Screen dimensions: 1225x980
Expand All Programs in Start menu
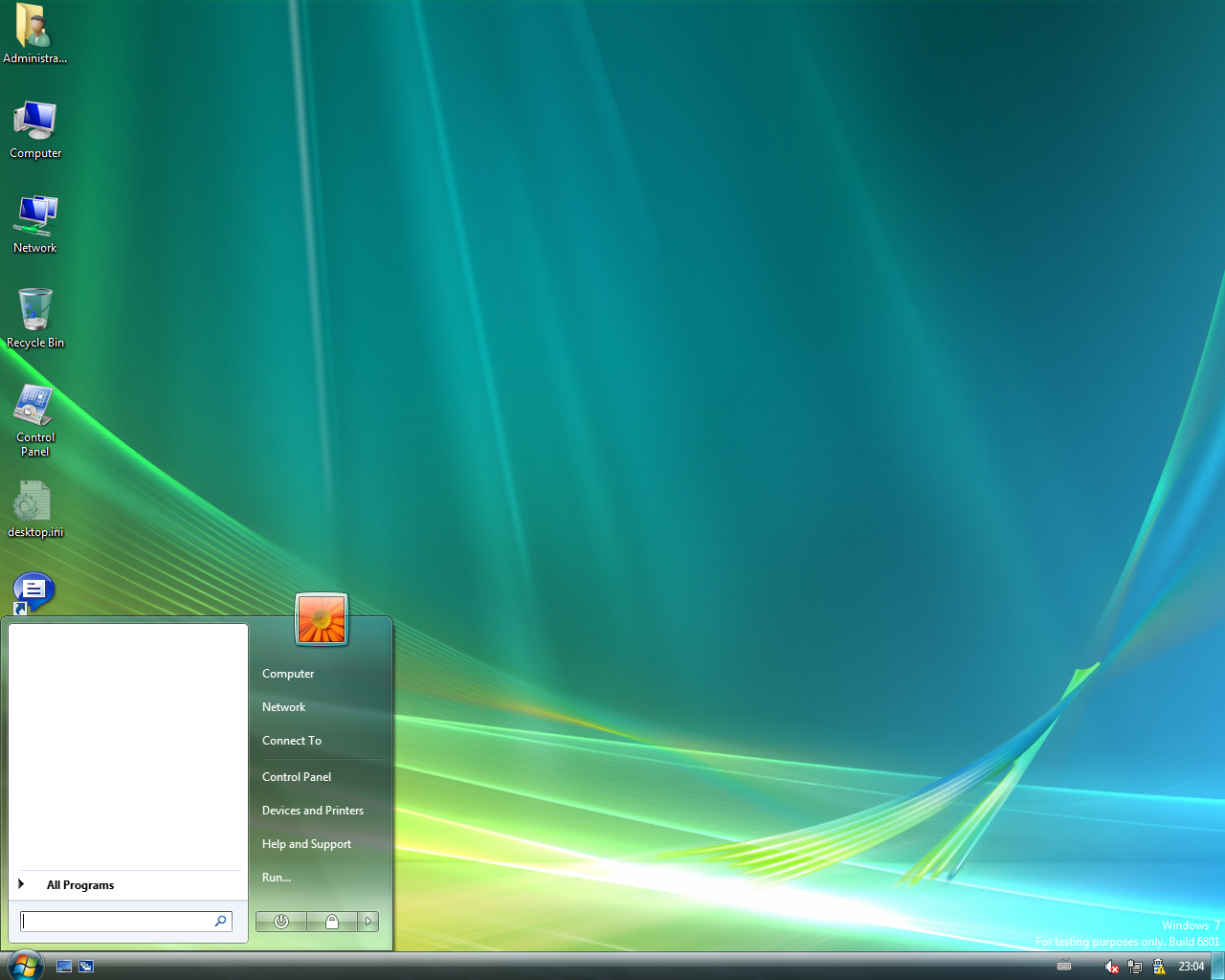tap(79, 885)
